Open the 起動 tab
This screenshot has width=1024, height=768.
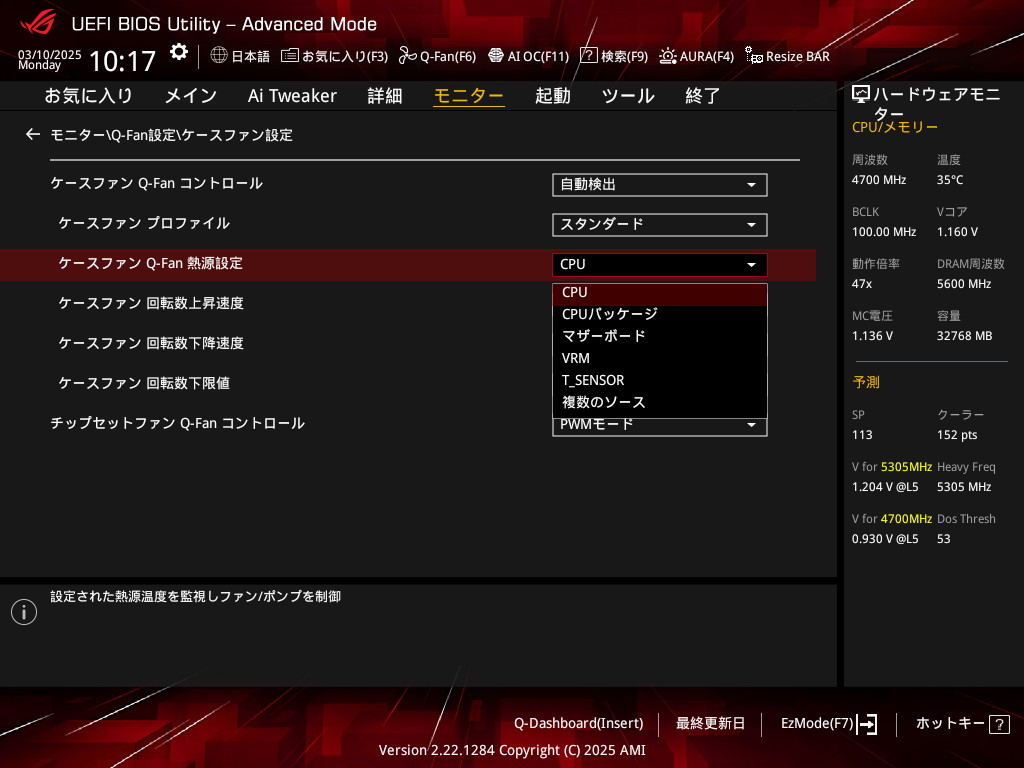coord(552,96)
